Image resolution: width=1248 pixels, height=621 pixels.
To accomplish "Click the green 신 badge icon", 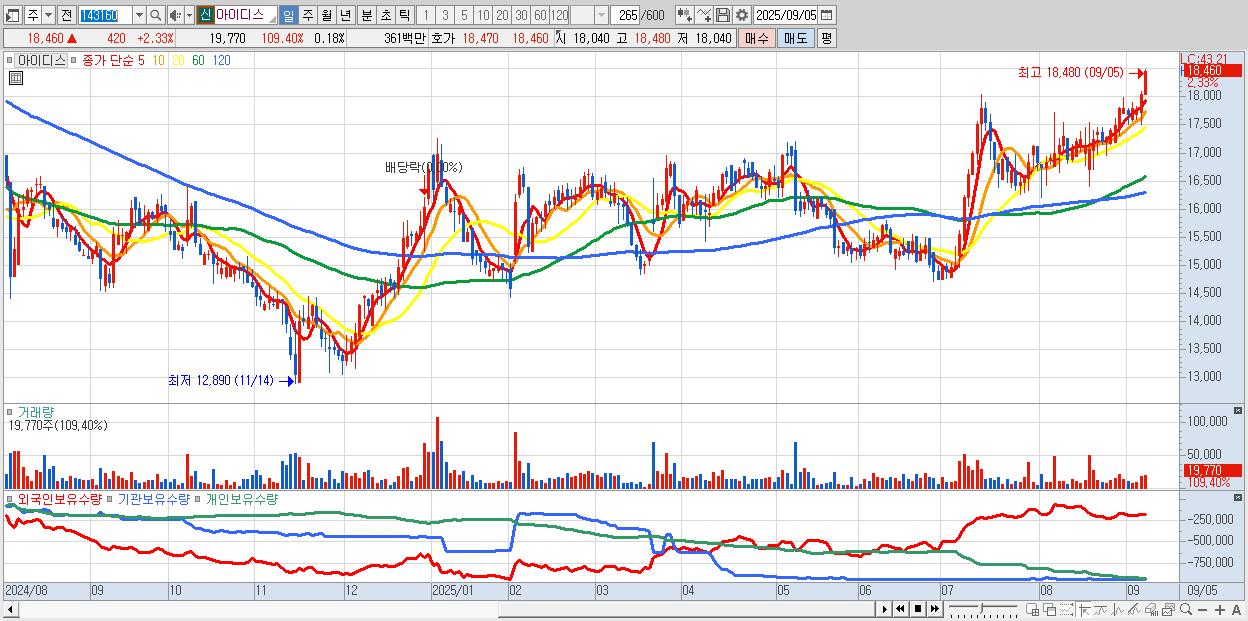I will click(x=204, y=15).
